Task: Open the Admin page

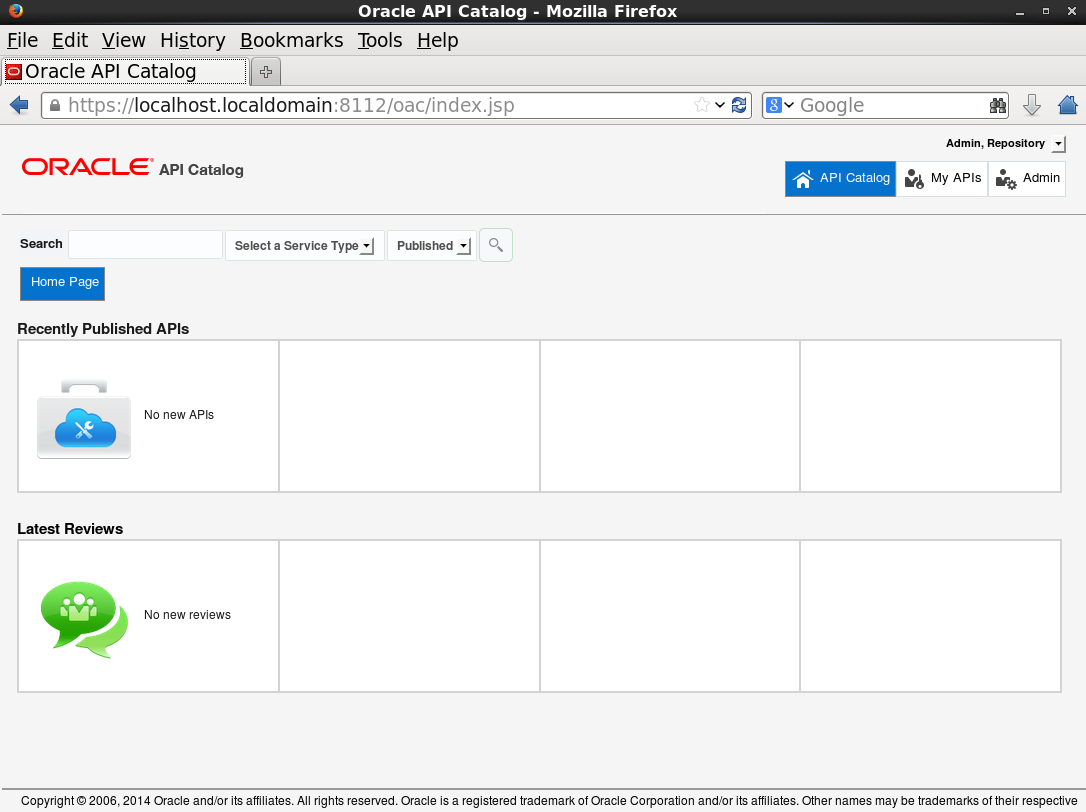Action: [x=1026, y=179]
